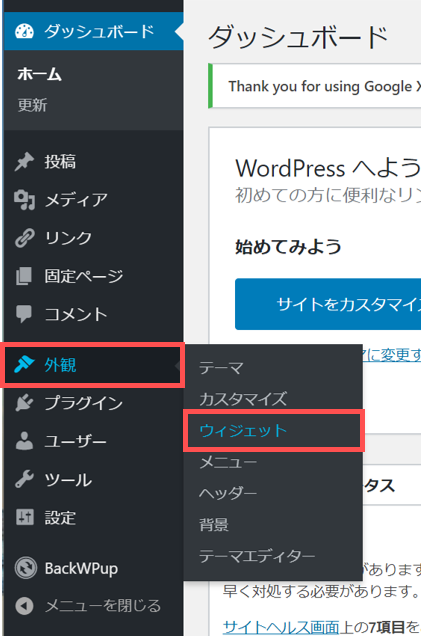Click the 始めてみよう heading

288,247
